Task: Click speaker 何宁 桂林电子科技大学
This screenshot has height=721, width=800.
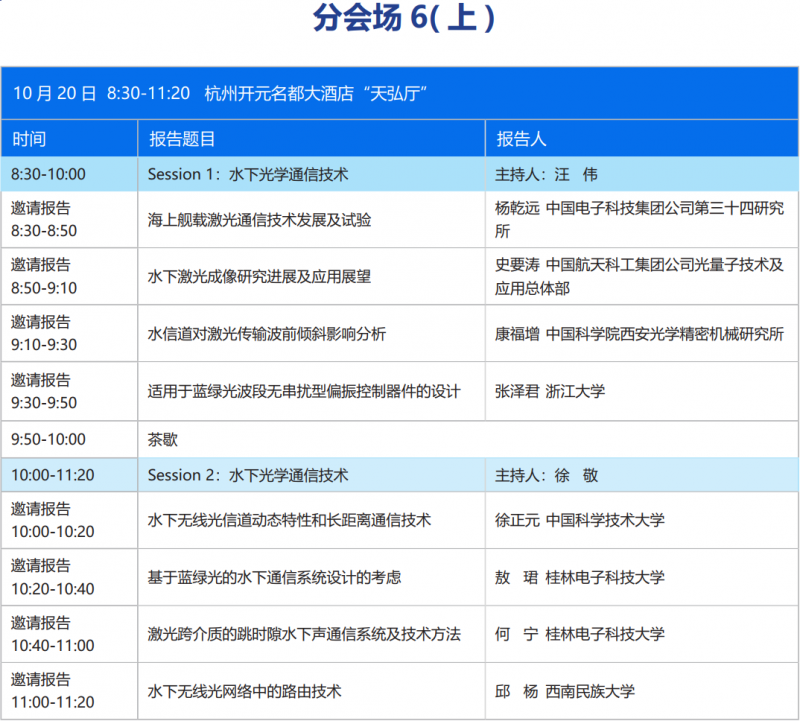Action: click(579, 634)
